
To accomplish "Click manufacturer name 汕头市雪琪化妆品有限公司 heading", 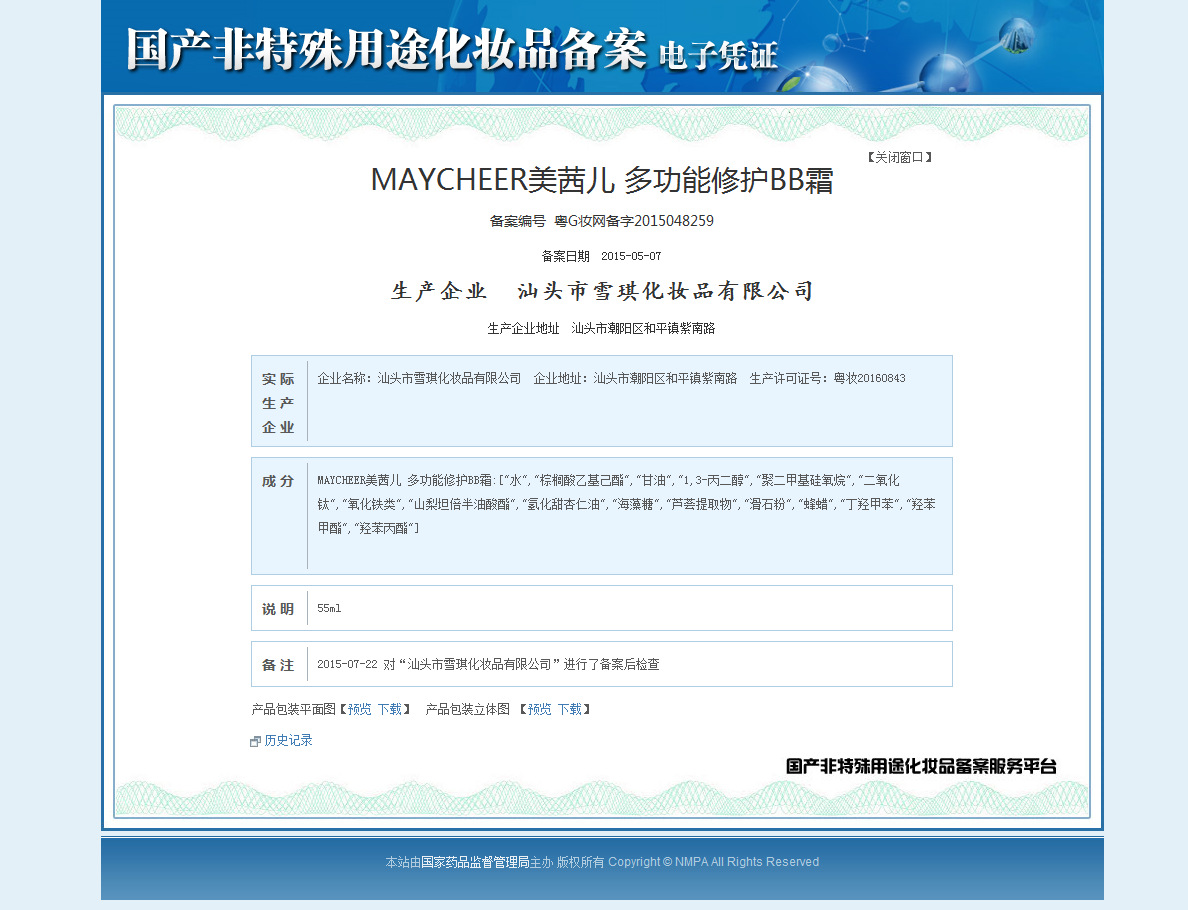I will pyautogui.click(x=665, y=291).
